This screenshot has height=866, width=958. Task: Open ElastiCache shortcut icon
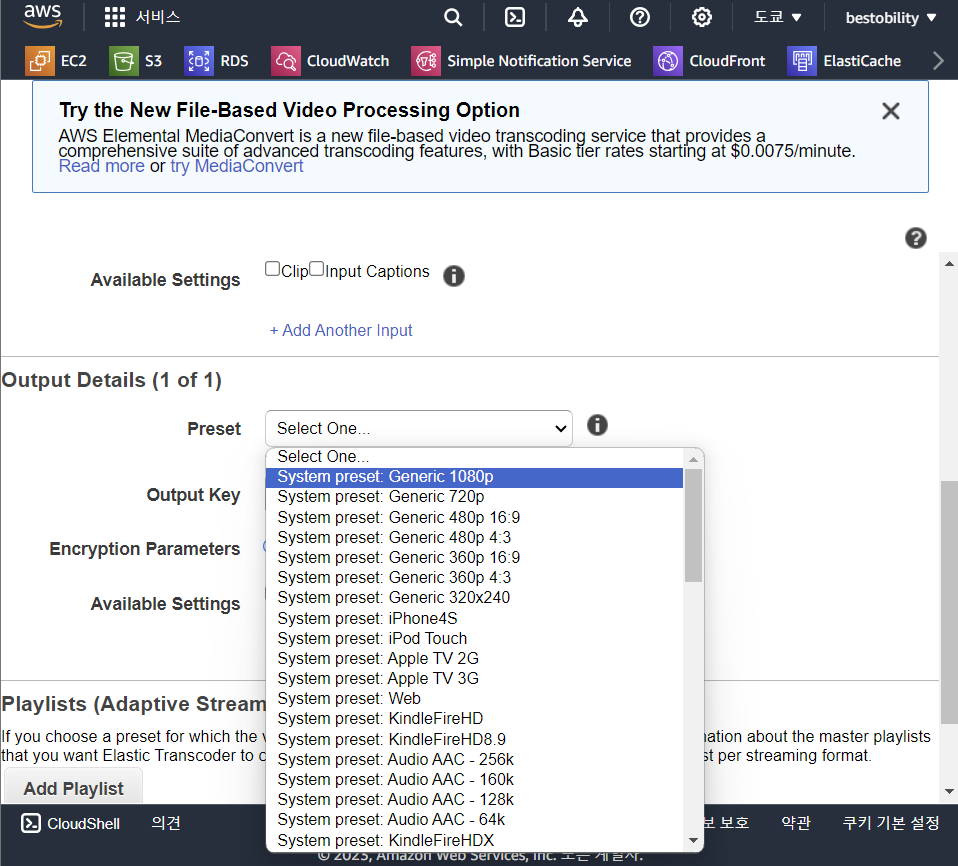point(802,61)
